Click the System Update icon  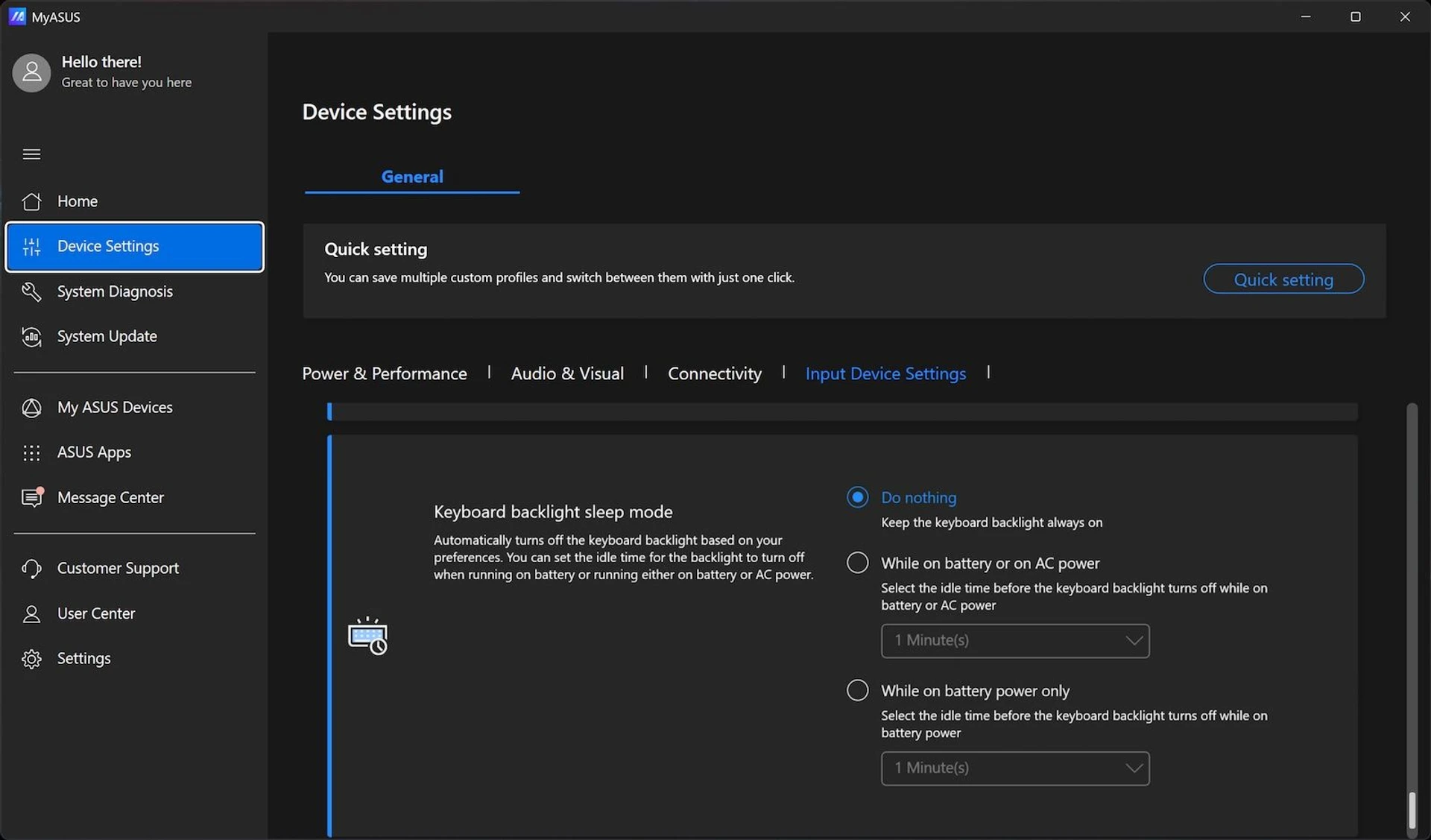[x=31, y=337]
